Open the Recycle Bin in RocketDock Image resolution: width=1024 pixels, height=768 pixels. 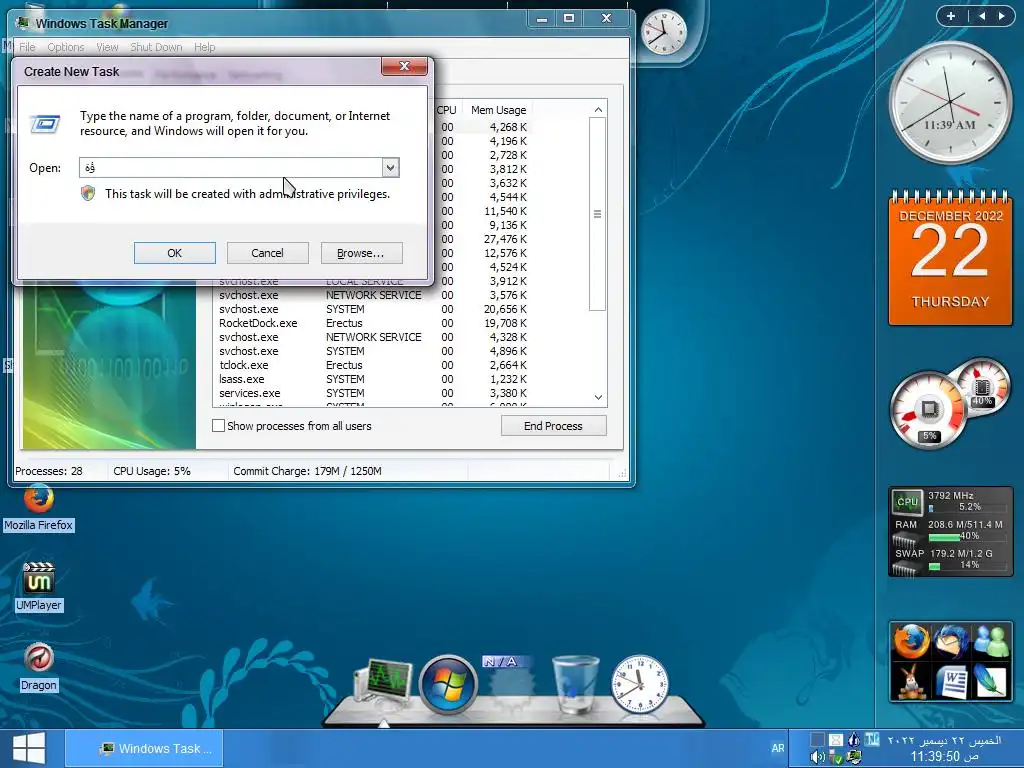pos(575,684)
